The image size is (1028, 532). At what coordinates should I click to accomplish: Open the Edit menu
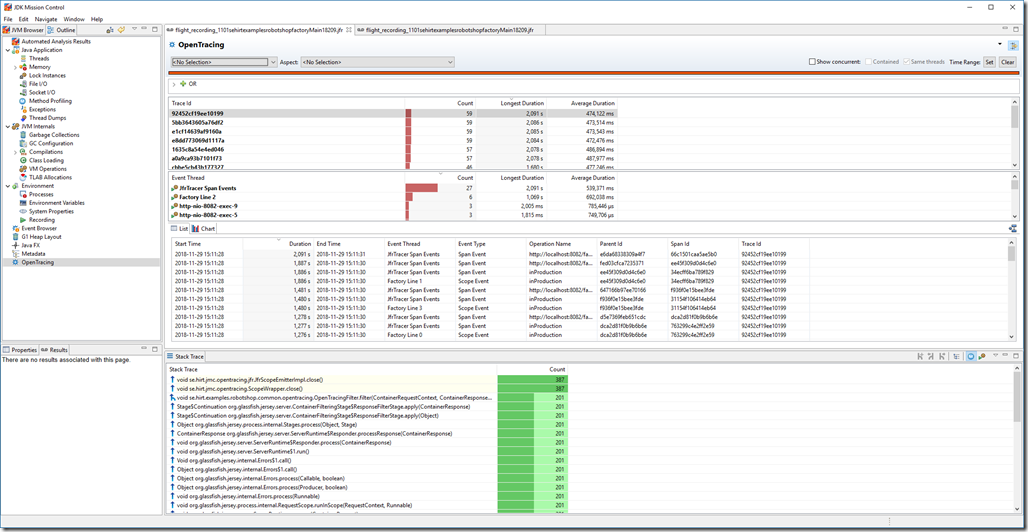24,20
